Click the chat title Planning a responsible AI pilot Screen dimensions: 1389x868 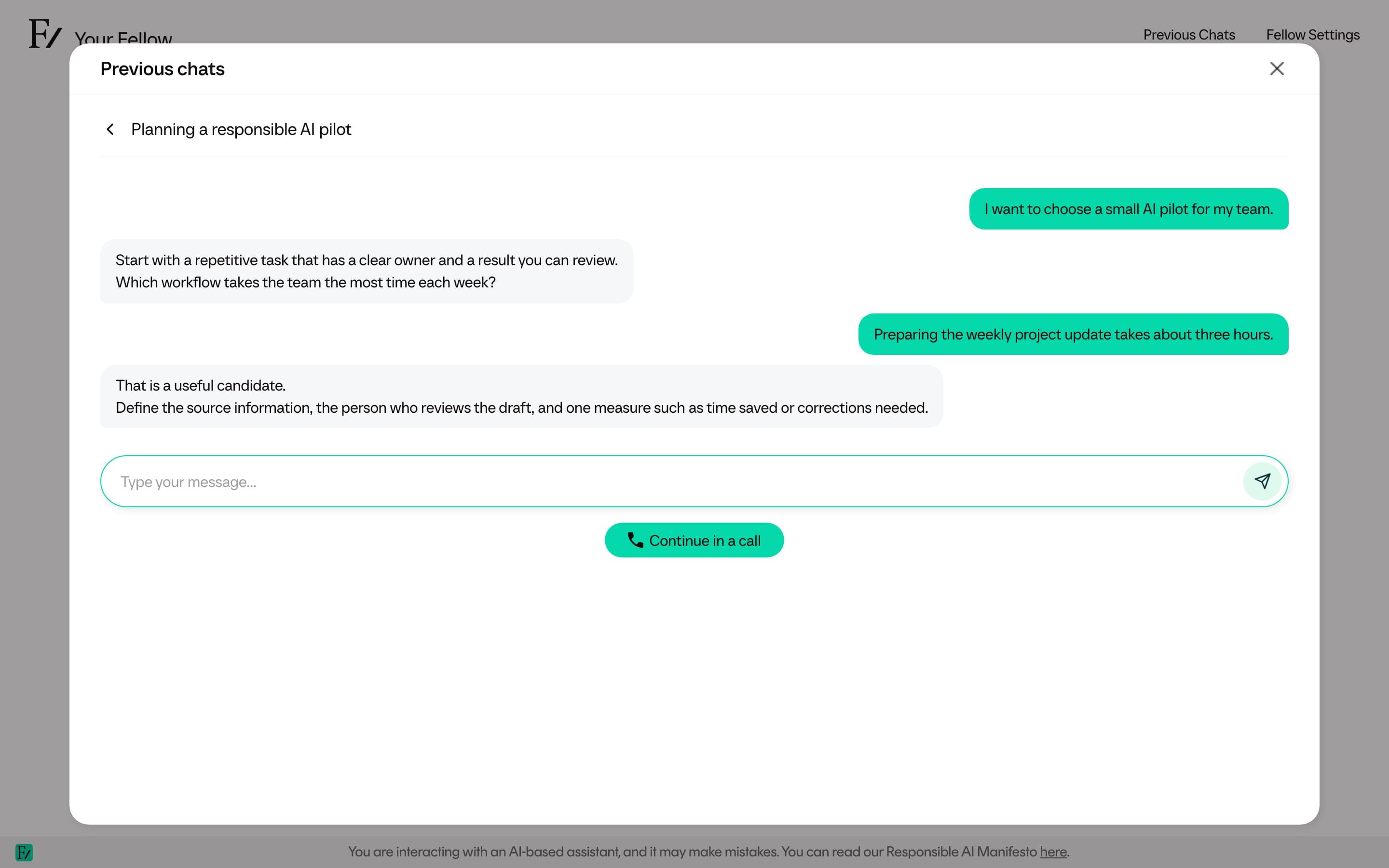[241, 129]
